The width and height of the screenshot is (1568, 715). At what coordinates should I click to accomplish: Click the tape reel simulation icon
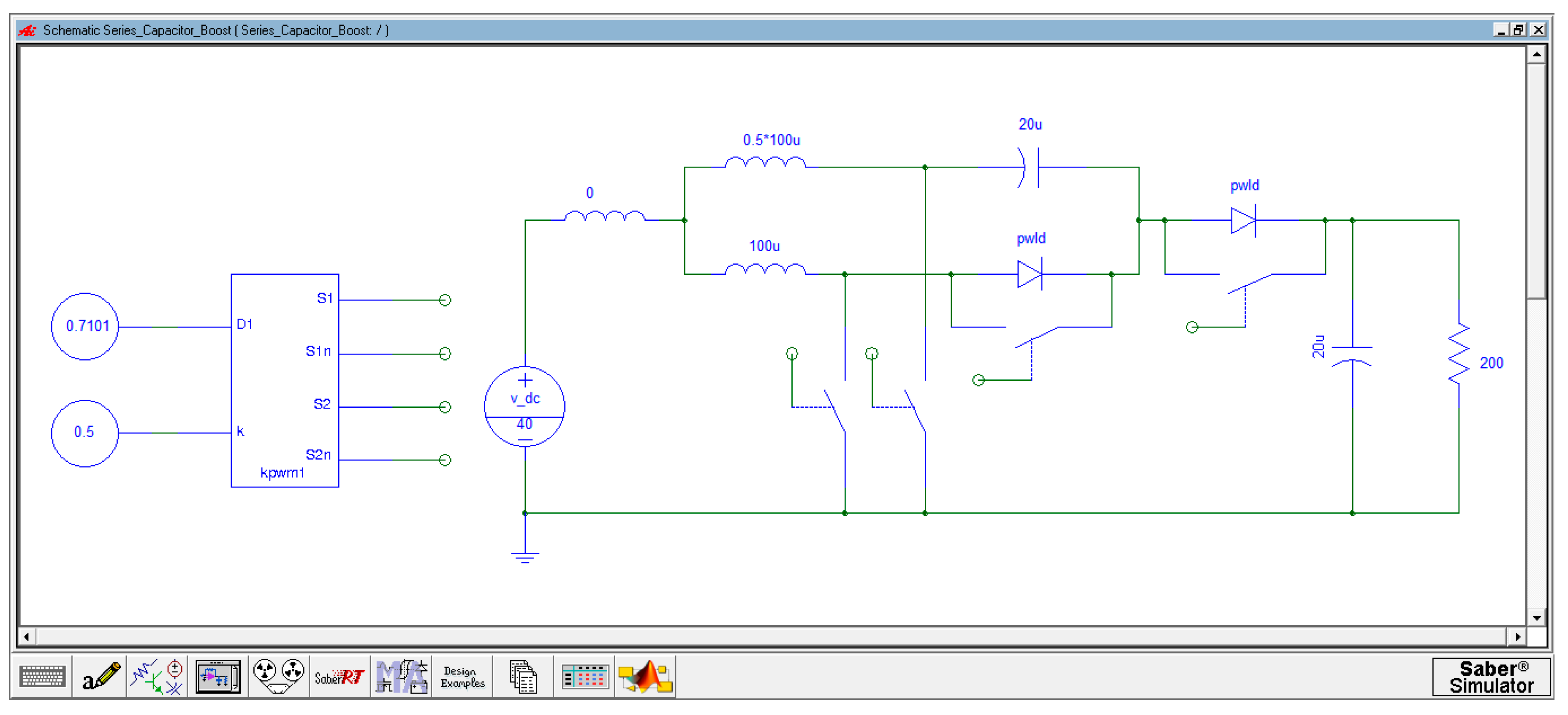pyautogui.click(x=279, y=677)
